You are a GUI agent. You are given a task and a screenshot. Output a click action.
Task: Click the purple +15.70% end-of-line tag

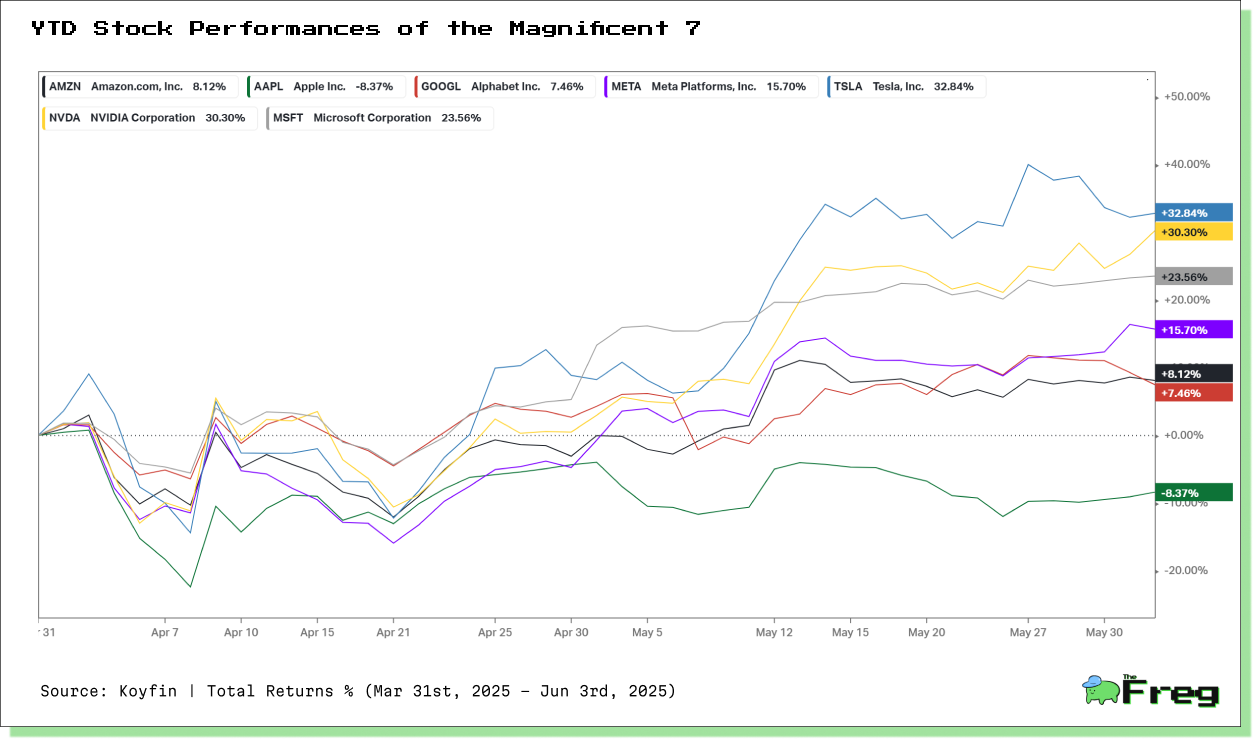click(x=1194, y=330)
